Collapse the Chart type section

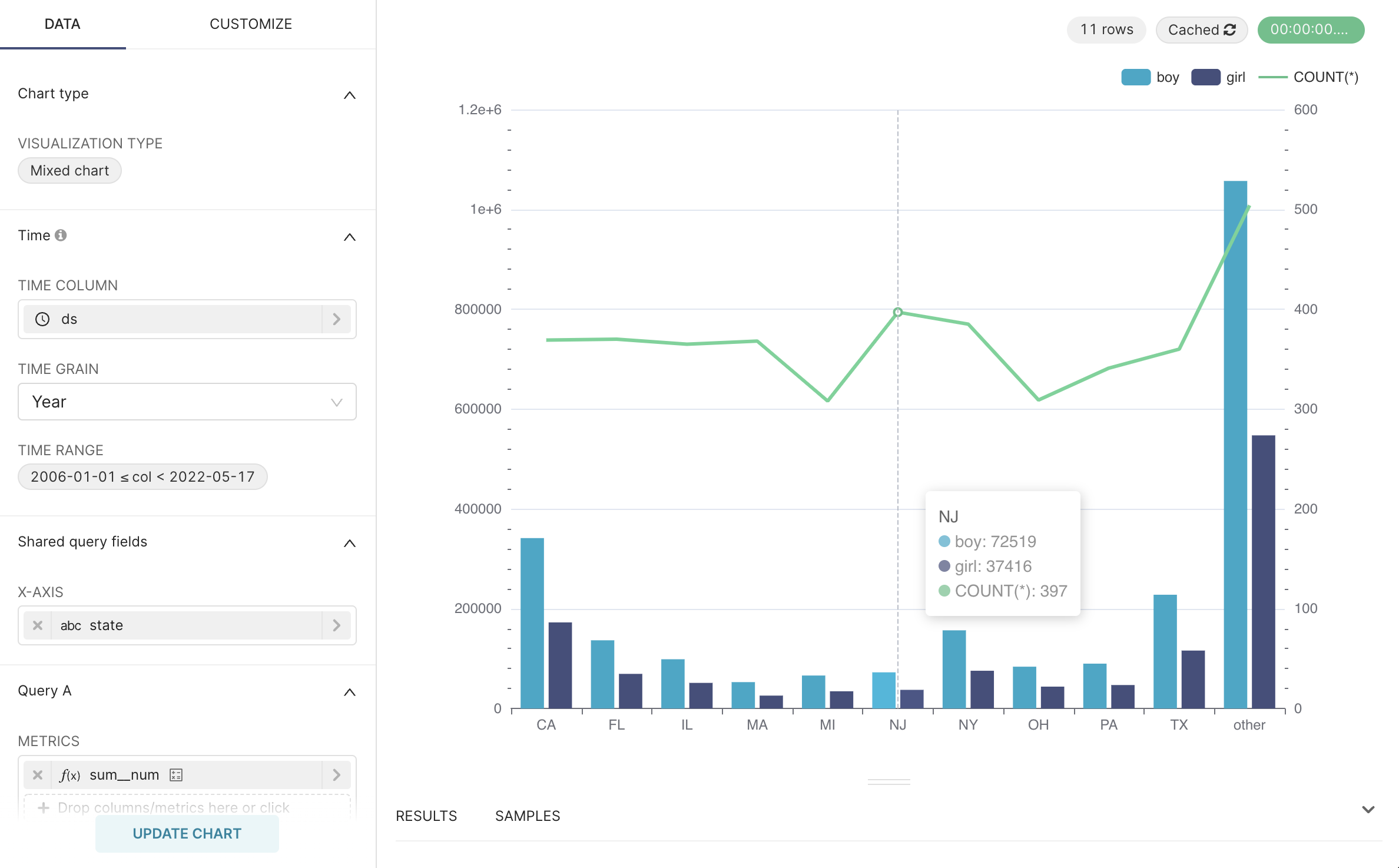pyautogui.click(x=350, y=95)
